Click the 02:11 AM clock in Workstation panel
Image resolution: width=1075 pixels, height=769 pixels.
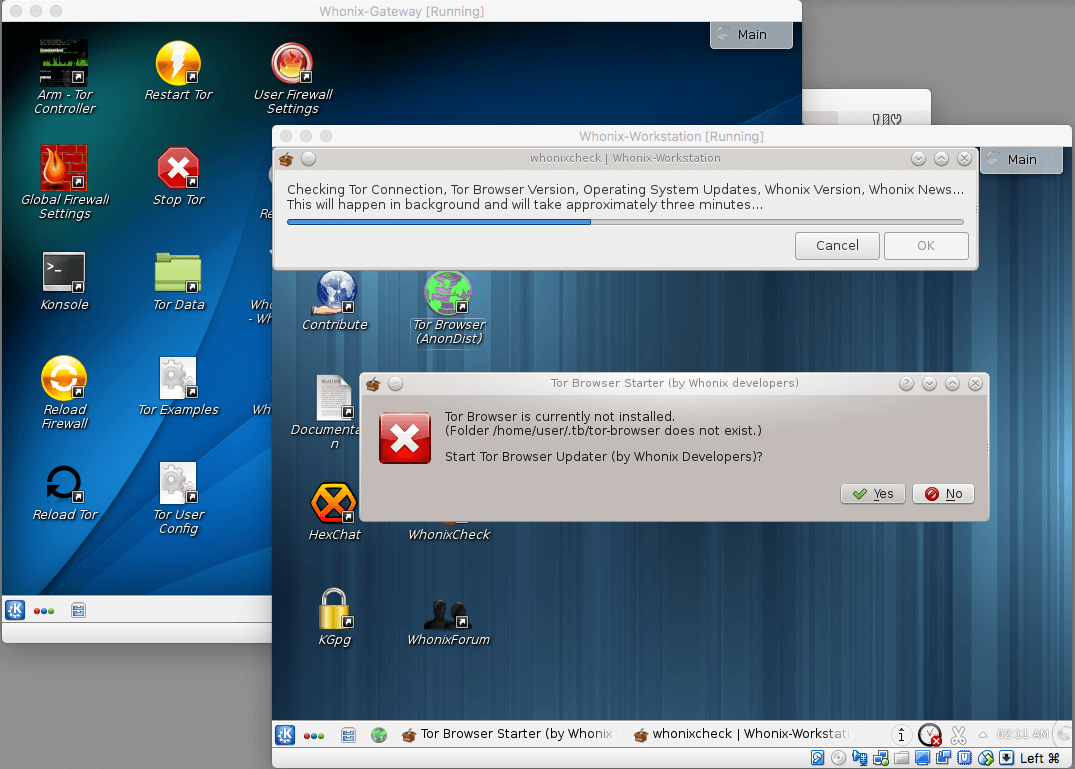pos(1022,734)
